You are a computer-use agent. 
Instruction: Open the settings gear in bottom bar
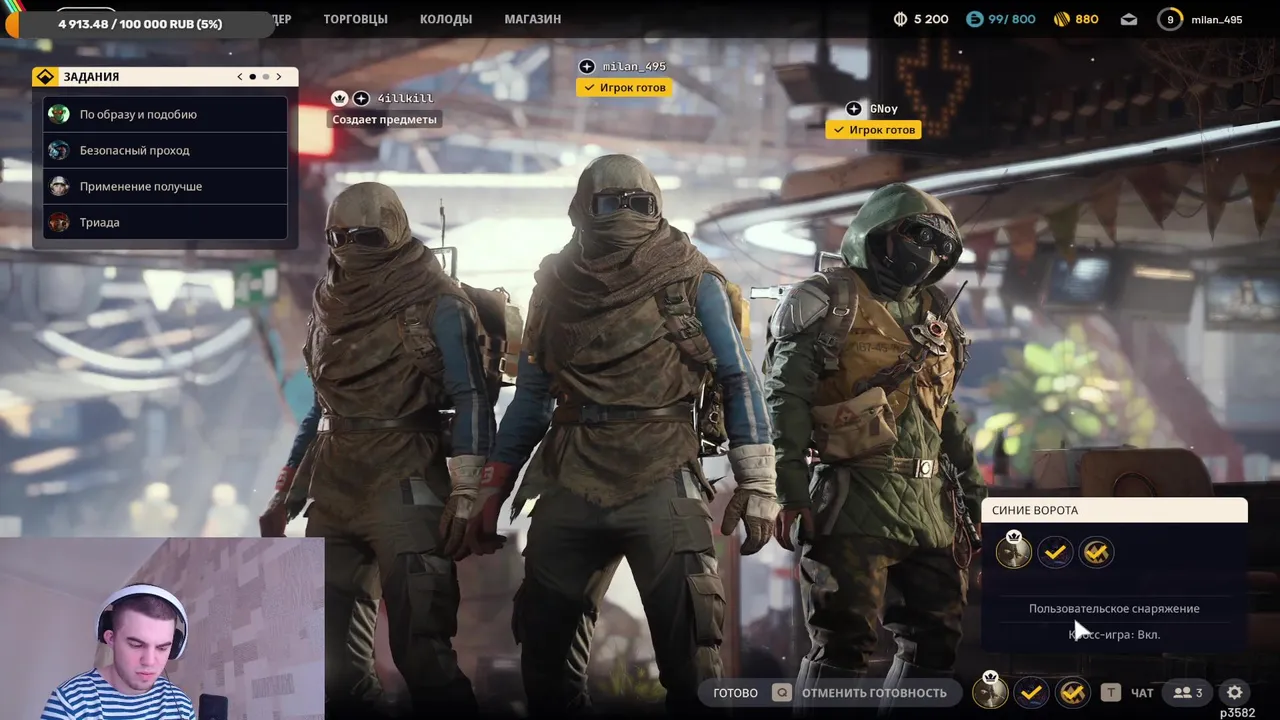1235,692
